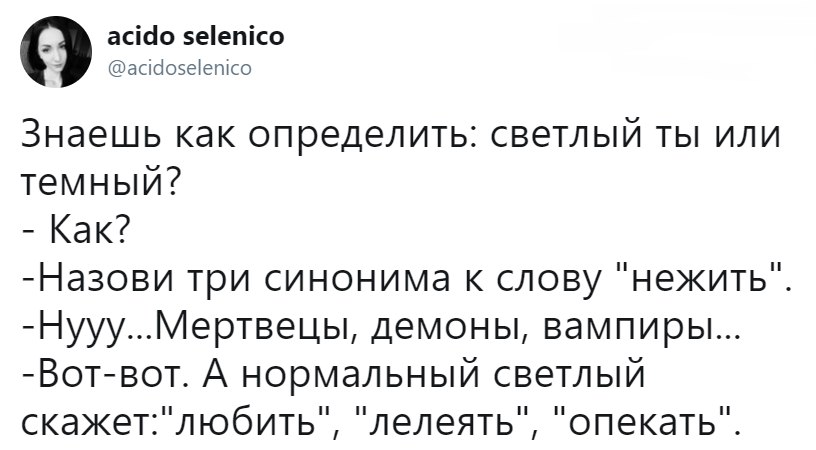The height and width of the screenshot is (450, 816).
Task: Click the word "Нууу...Мертвецы"
Action: [196, 327]
